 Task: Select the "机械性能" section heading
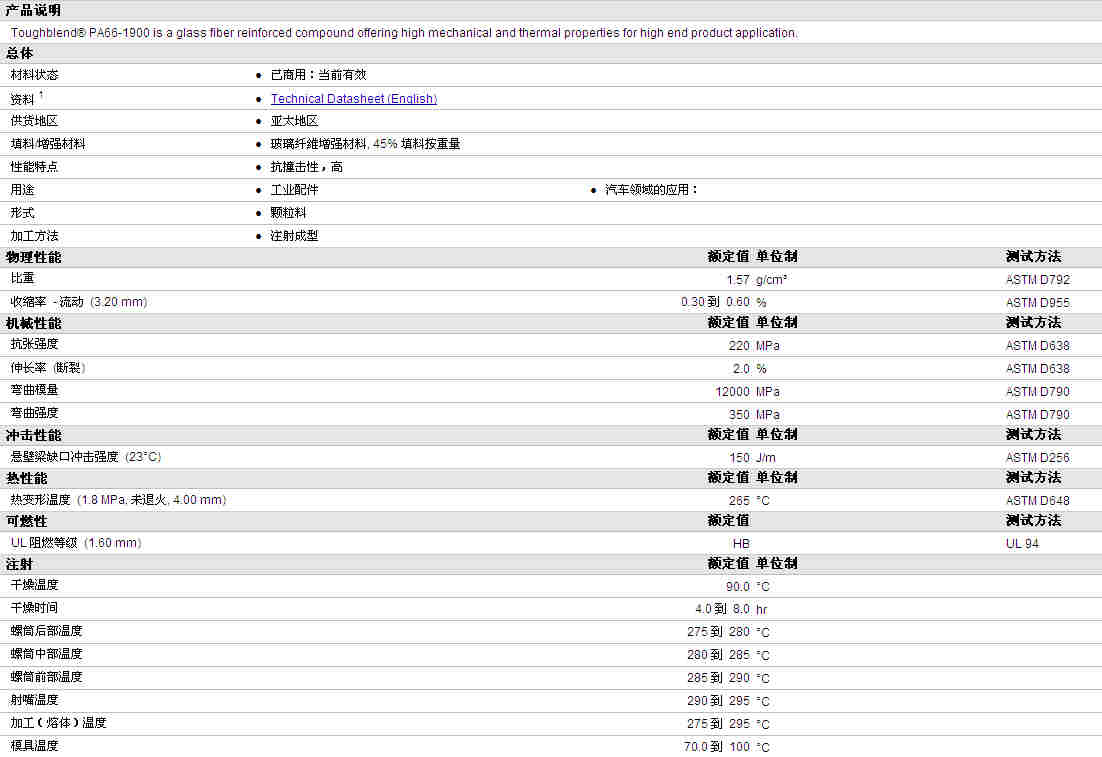pyautogui.click(x=33, y=323)
